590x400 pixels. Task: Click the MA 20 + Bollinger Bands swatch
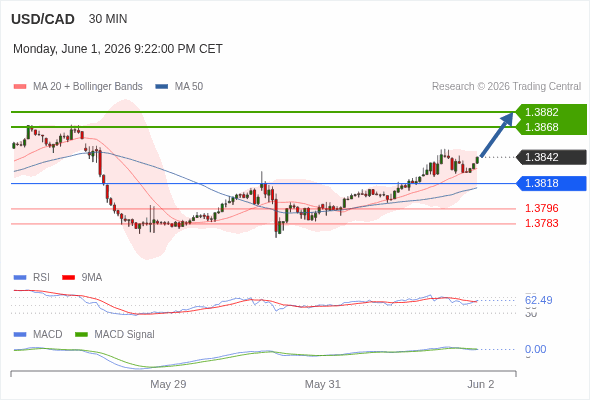pos(20,87)
